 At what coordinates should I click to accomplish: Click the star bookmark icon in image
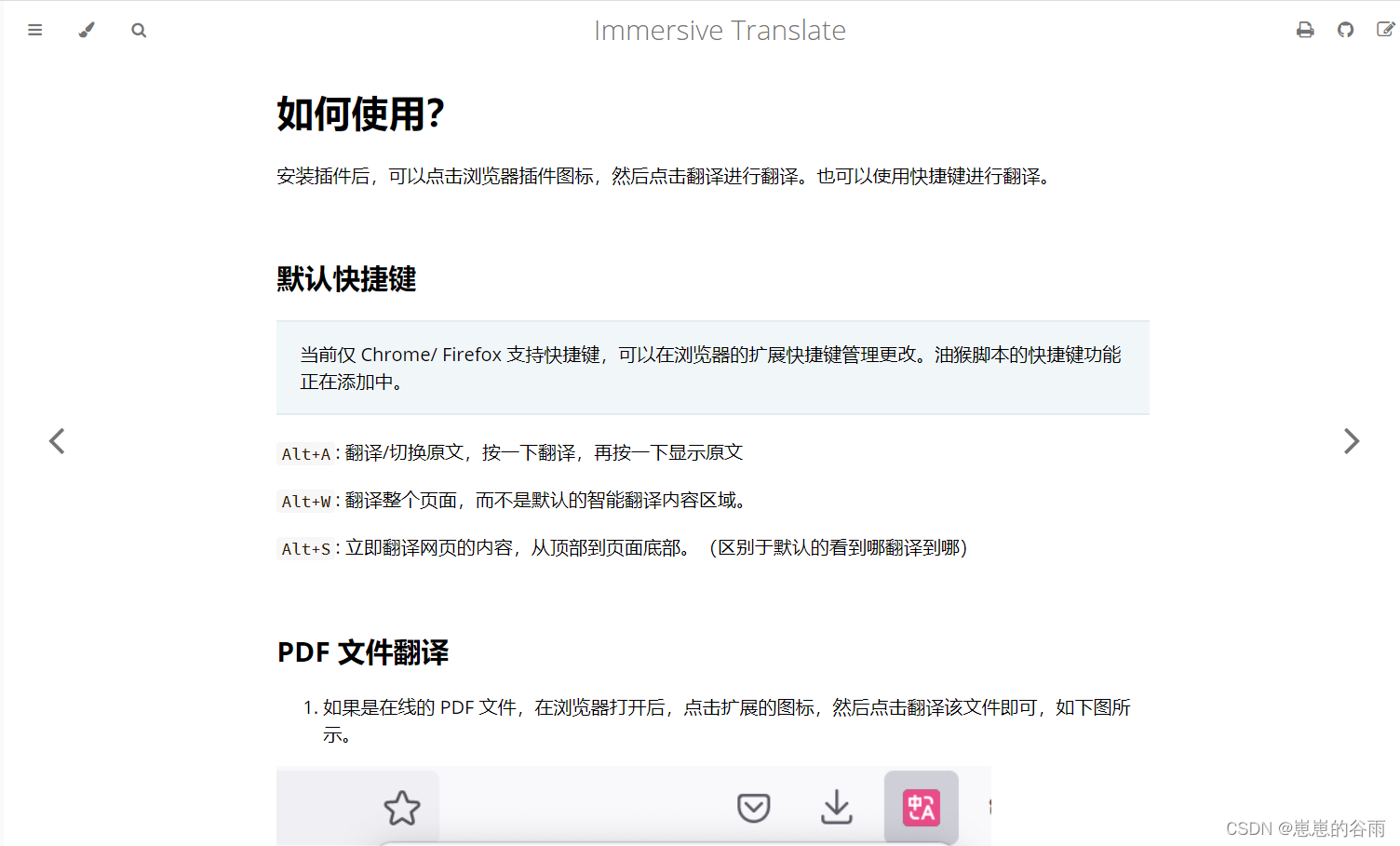tap(402, 808)
